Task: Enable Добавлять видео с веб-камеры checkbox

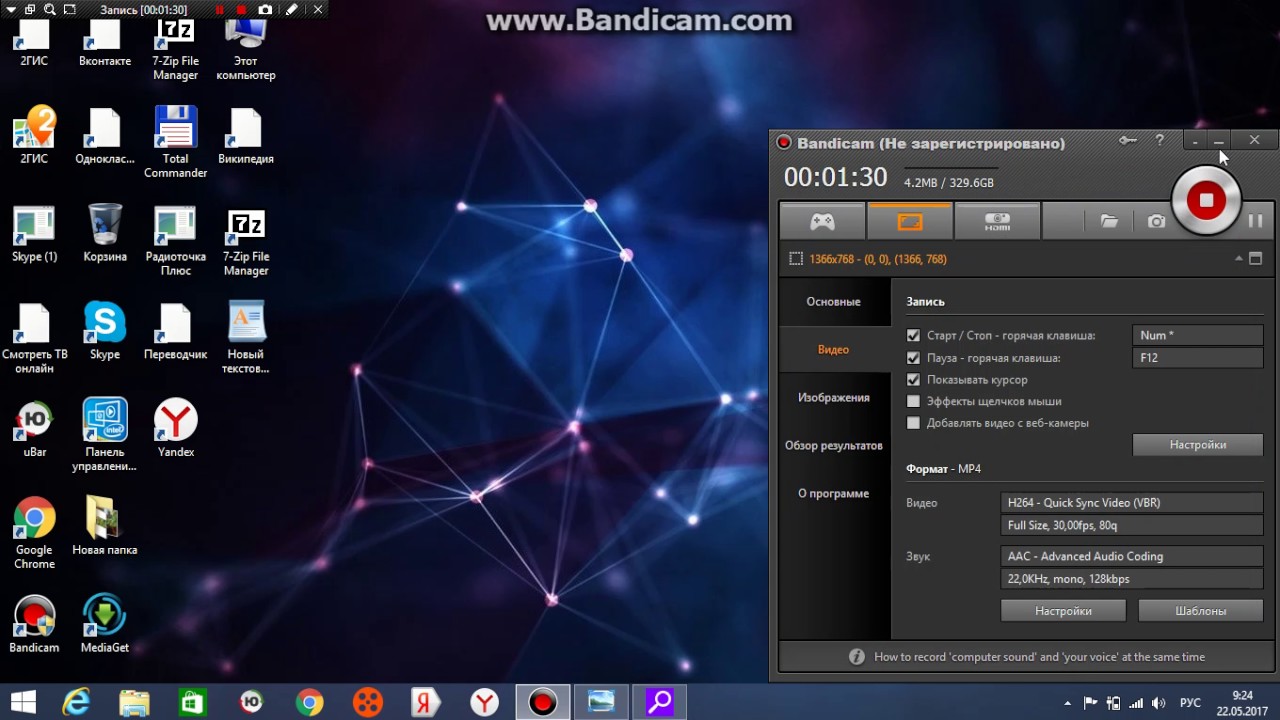Action: (913, 423)
